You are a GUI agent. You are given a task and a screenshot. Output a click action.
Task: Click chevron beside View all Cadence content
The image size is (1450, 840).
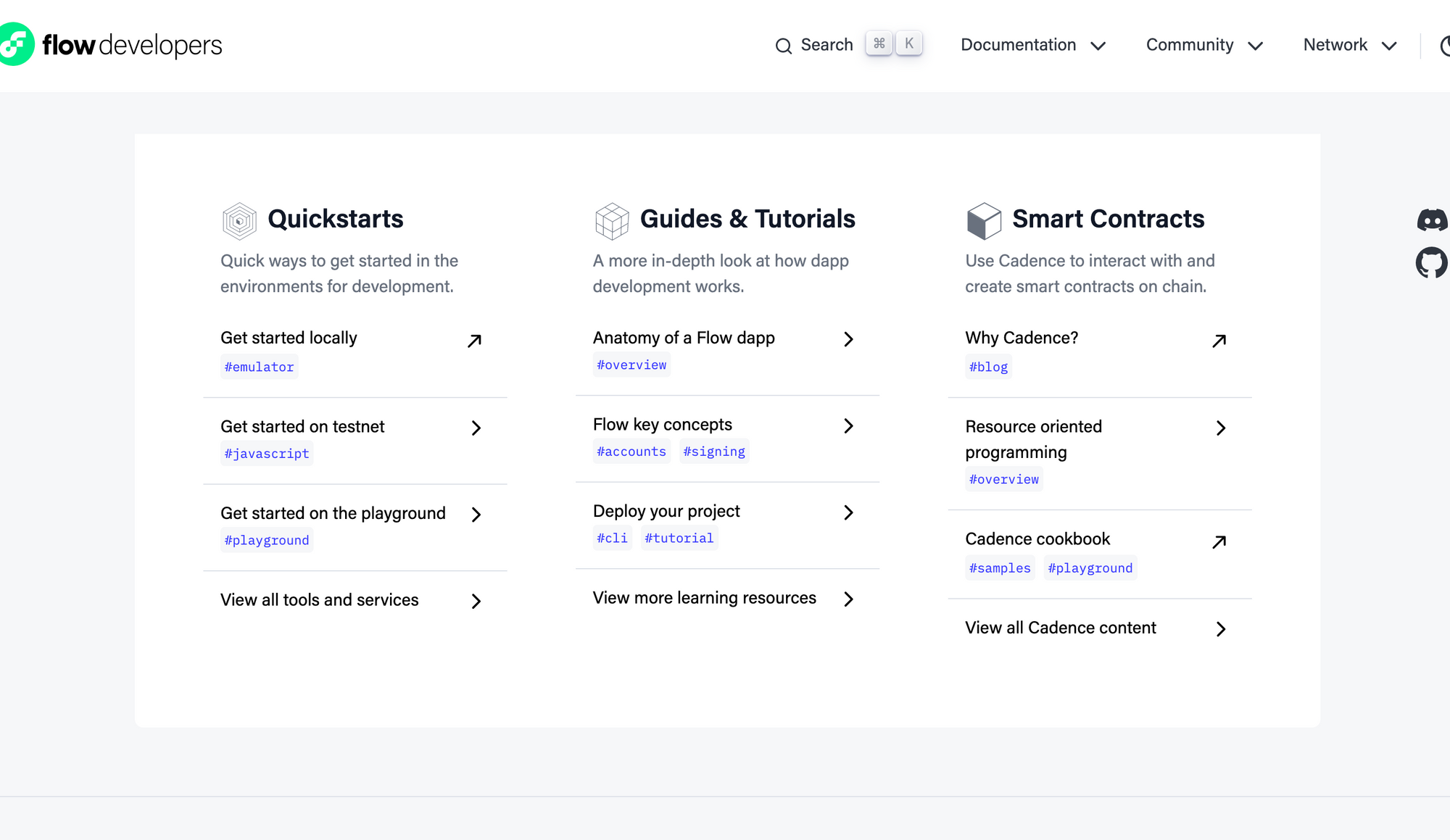(x=1221, y=629)
